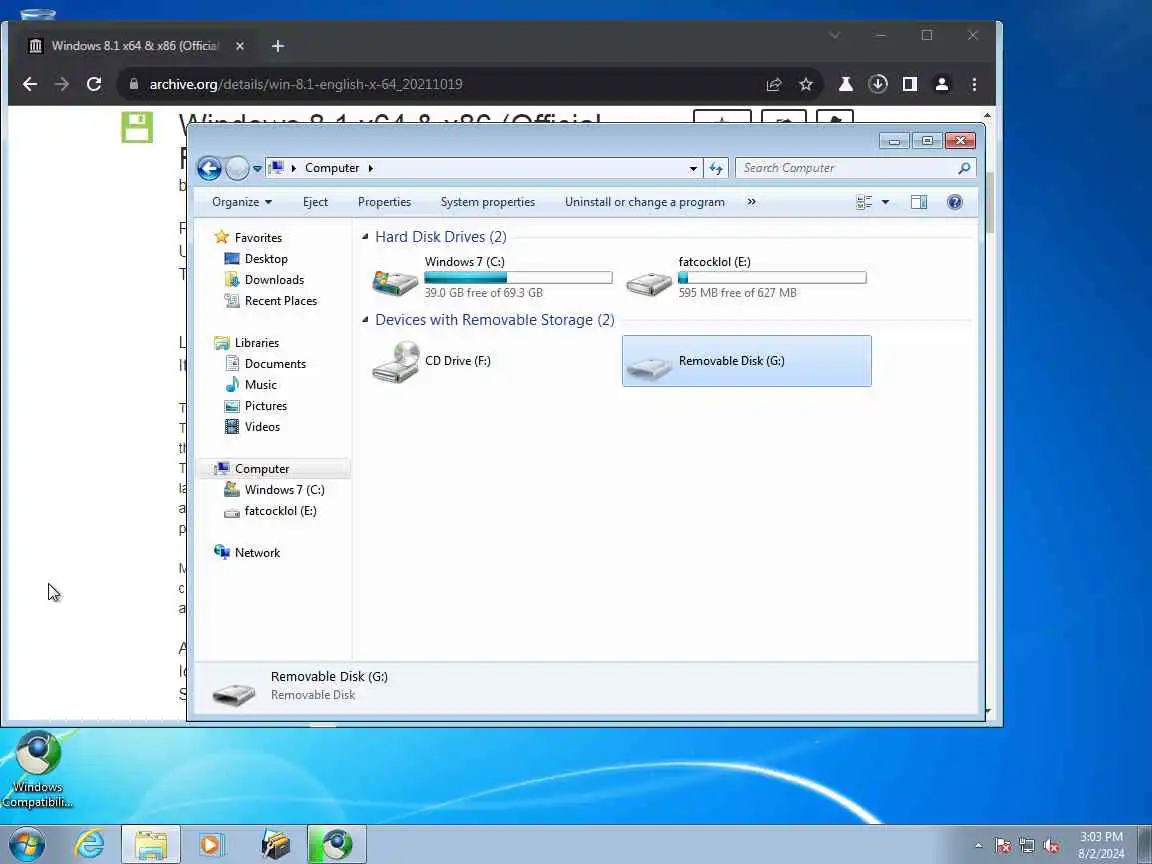Open Recent Places
1152x864 pixels.
pos(281,300)
